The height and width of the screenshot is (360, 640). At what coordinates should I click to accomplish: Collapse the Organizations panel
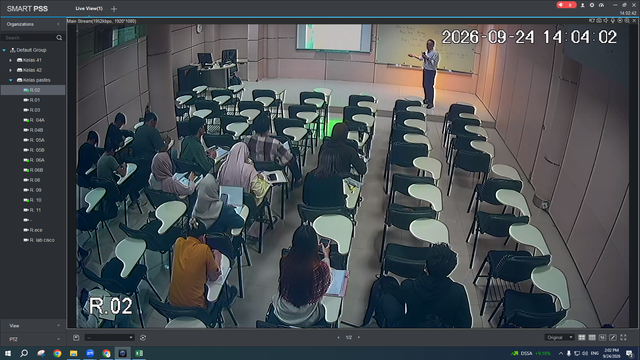click(58, 24)
